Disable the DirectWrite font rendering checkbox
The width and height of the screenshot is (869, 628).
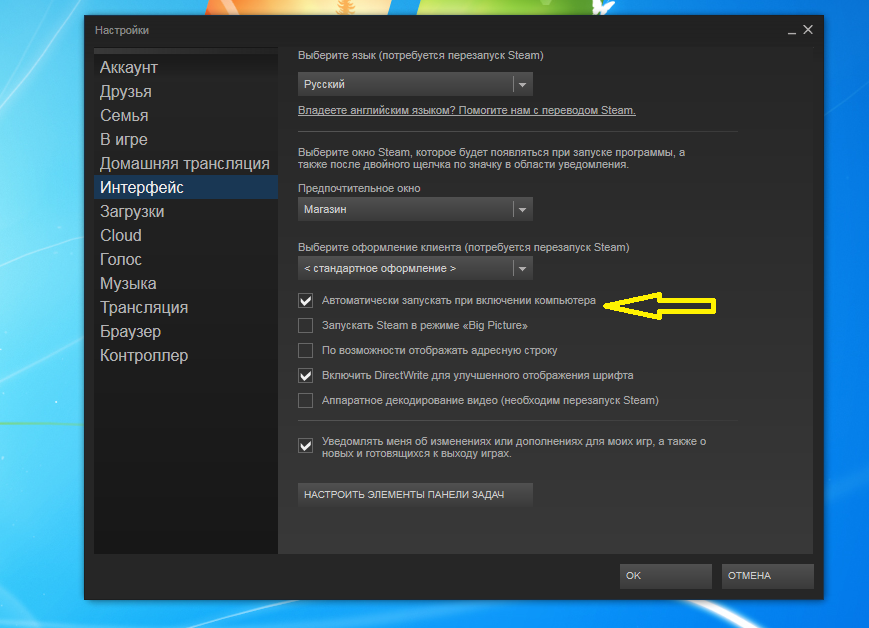(x=305, y=375)
